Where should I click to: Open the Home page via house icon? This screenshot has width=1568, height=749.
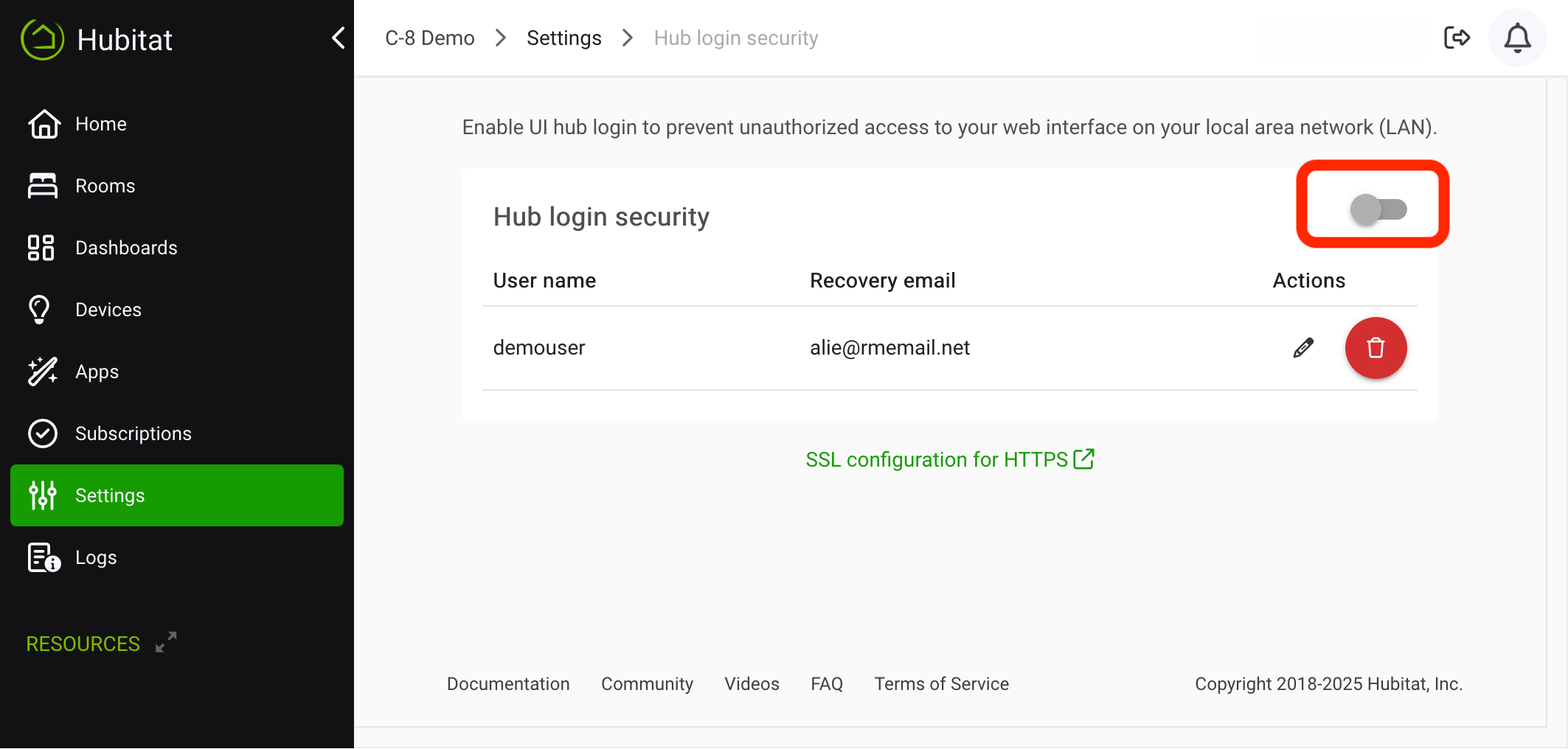pyautogui.click(x=44, y=124)
